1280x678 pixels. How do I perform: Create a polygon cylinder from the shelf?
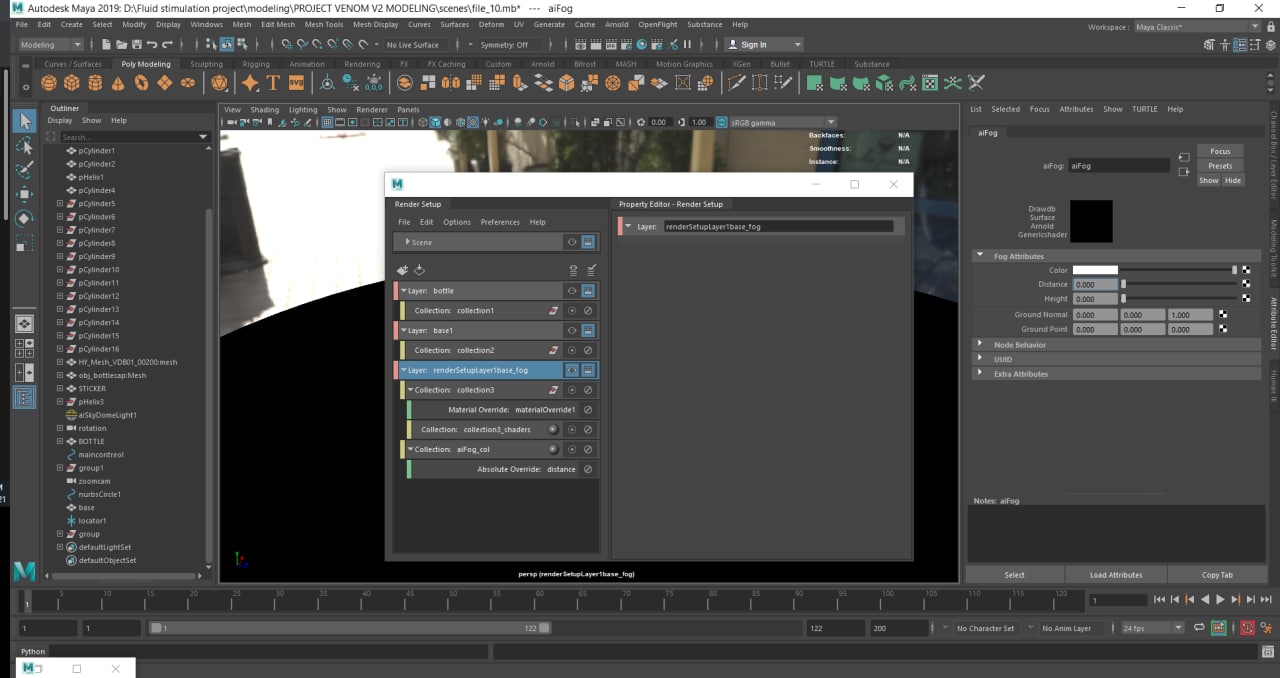(x=97, y=83)
